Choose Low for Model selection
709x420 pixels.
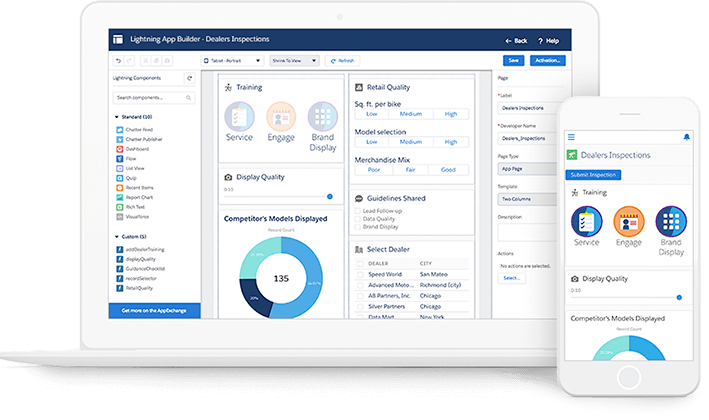click(x=372, y=142)
